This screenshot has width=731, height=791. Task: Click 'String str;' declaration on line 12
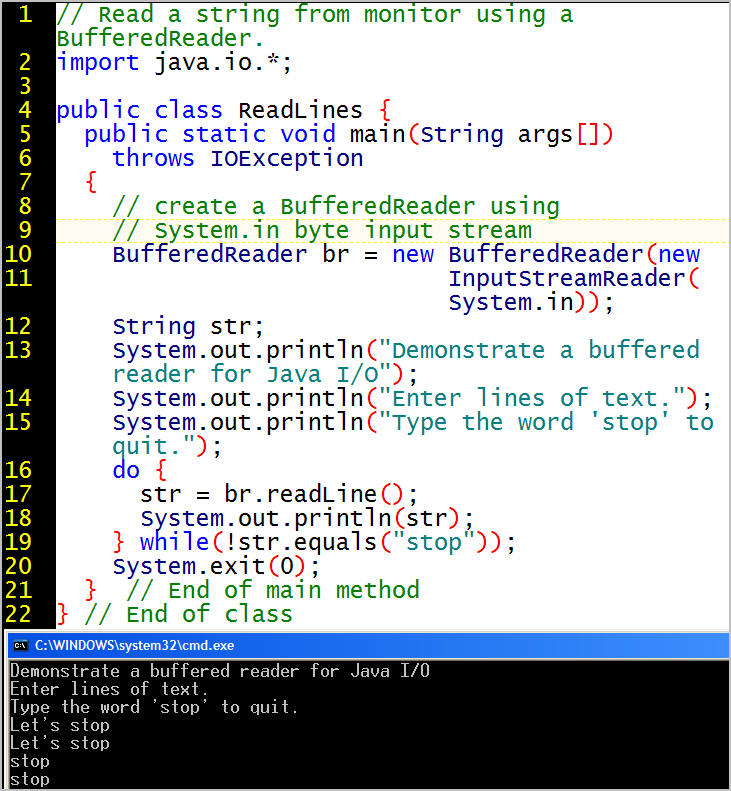[188, 327]
